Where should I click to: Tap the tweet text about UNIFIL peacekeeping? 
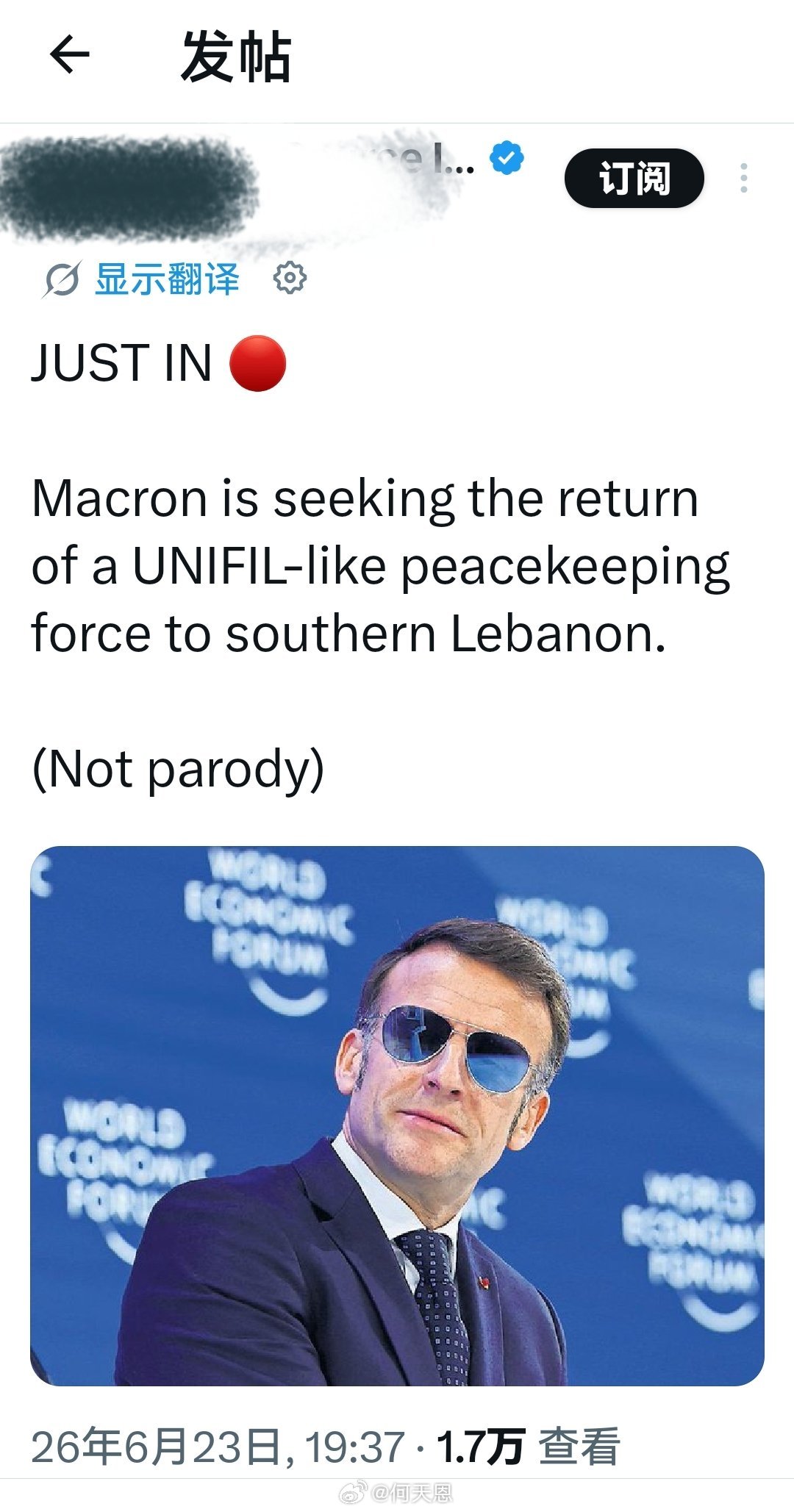(380, 566)
